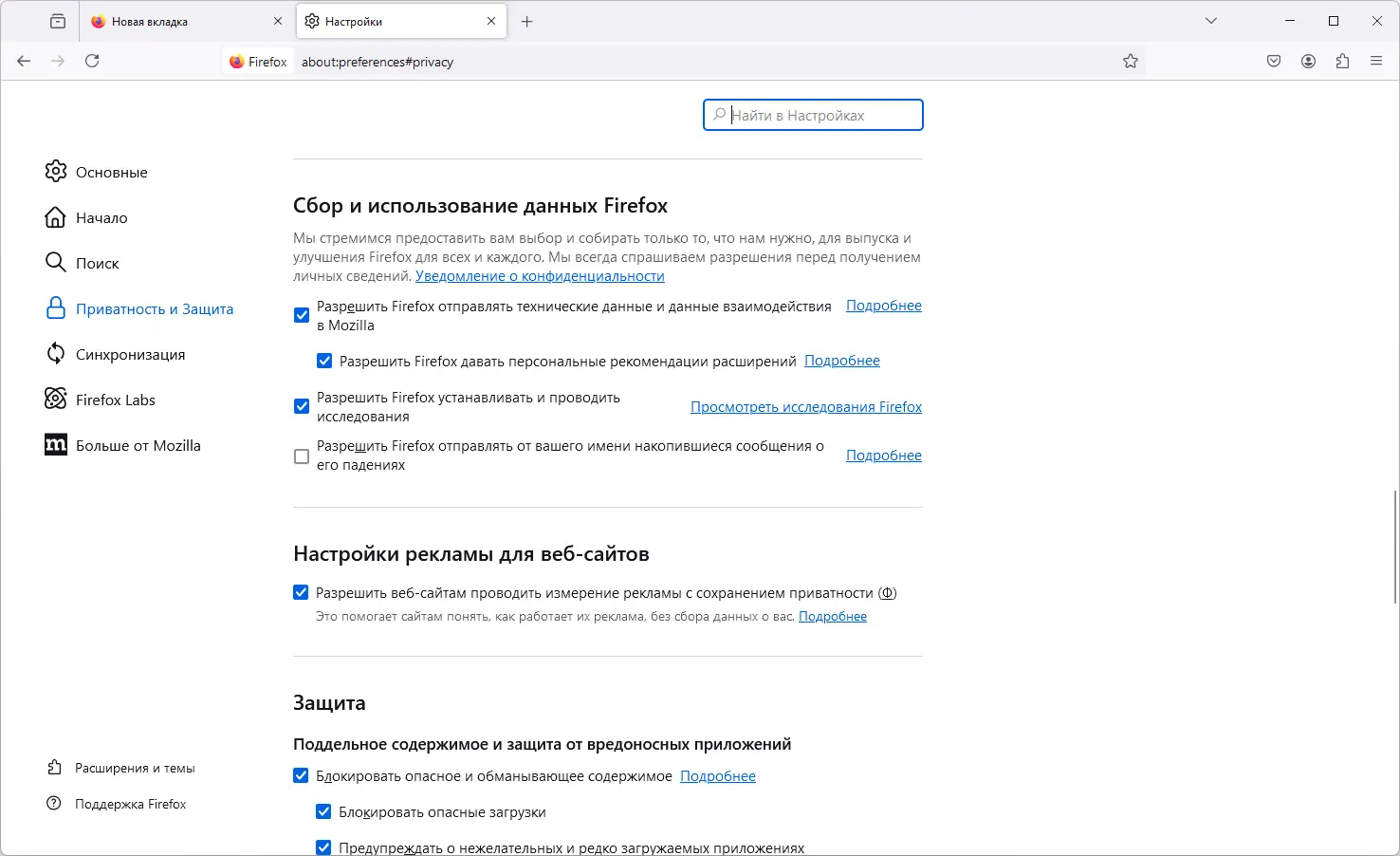Viewport: 1400px width, 856px height.
Task: Select the Начало sidebar section
Action: click(101, 217)
